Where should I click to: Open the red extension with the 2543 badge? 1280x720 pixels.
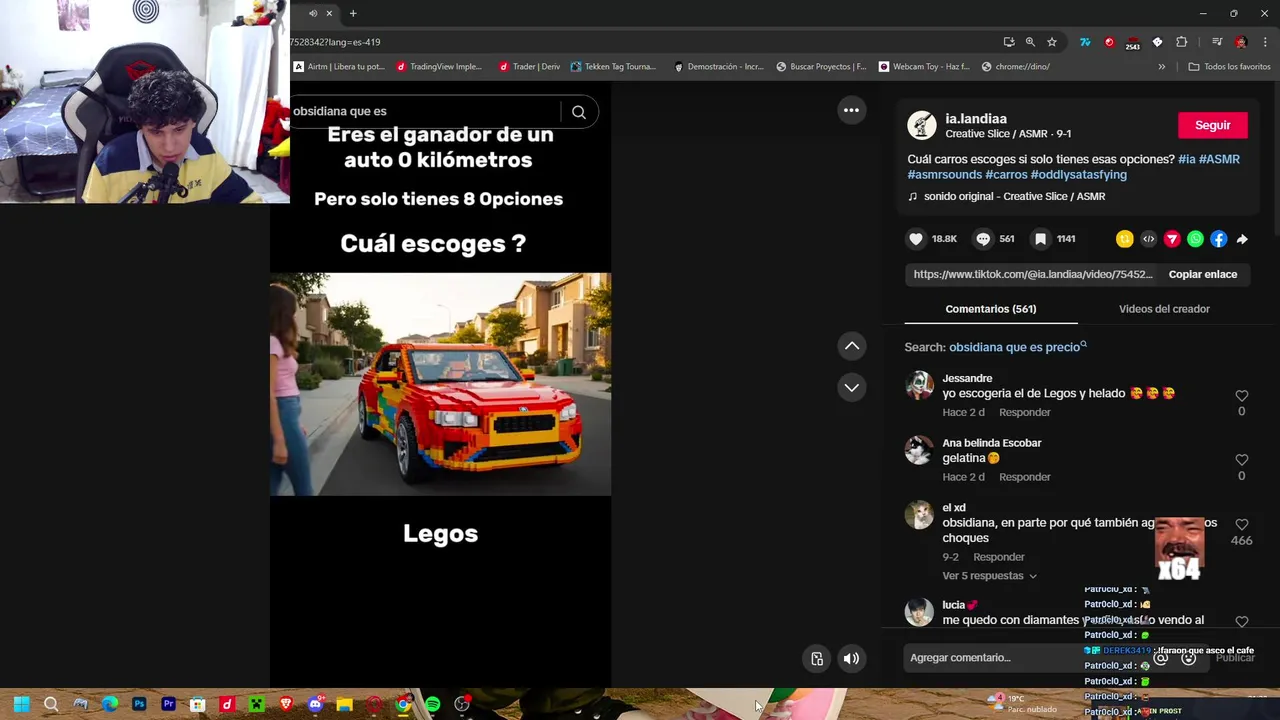click(x=1133, y=42)
